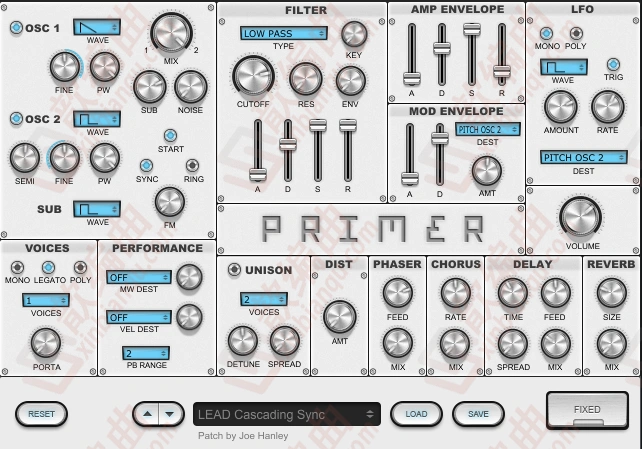Click the DELAY SPREAD knob
Image resolution: width=642 pixels, height=449 pixels.
[512, 344]
